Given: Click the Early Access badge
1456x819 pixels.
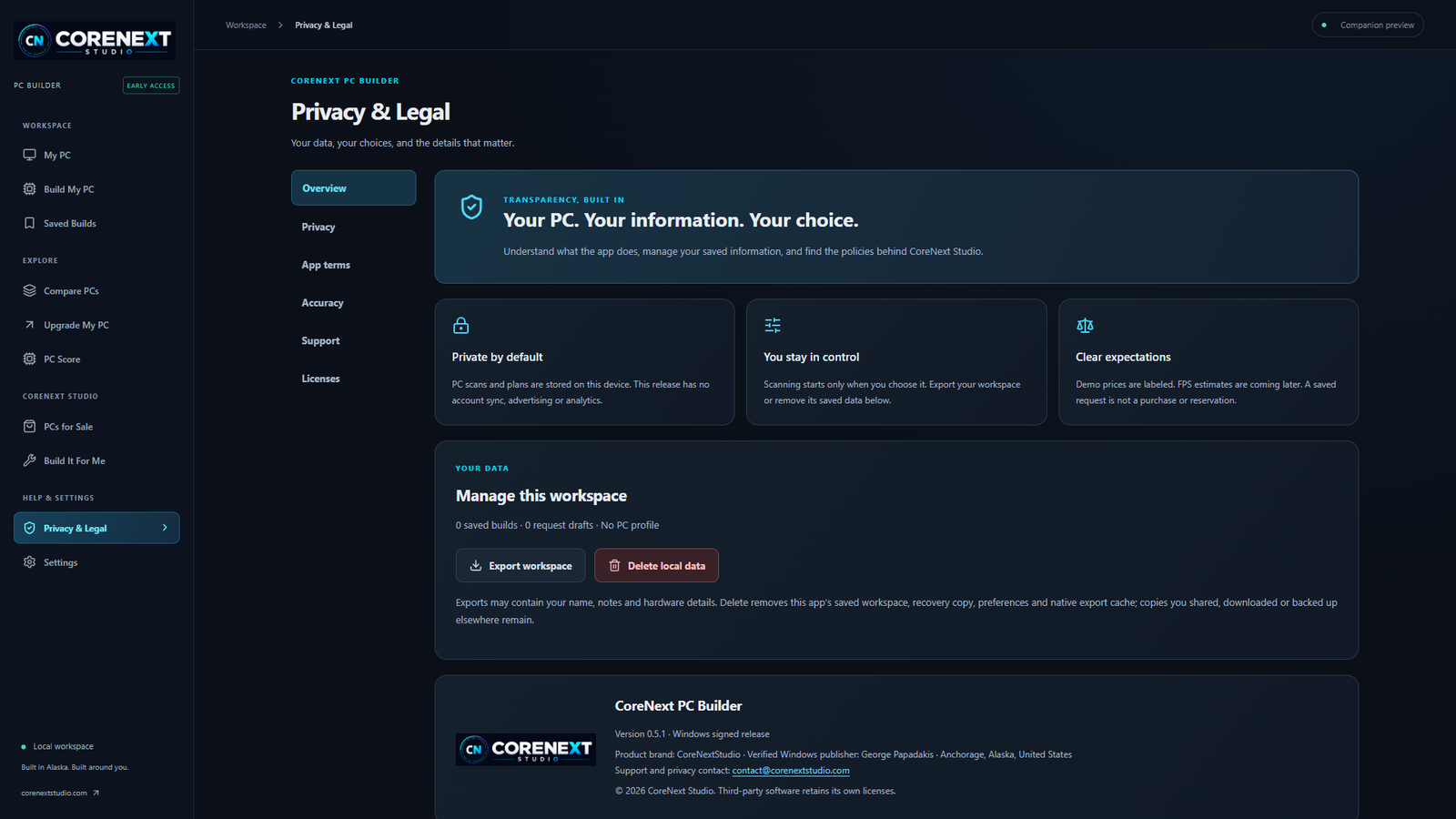Looking at the screenshot, I should click(x=151, y=86).
